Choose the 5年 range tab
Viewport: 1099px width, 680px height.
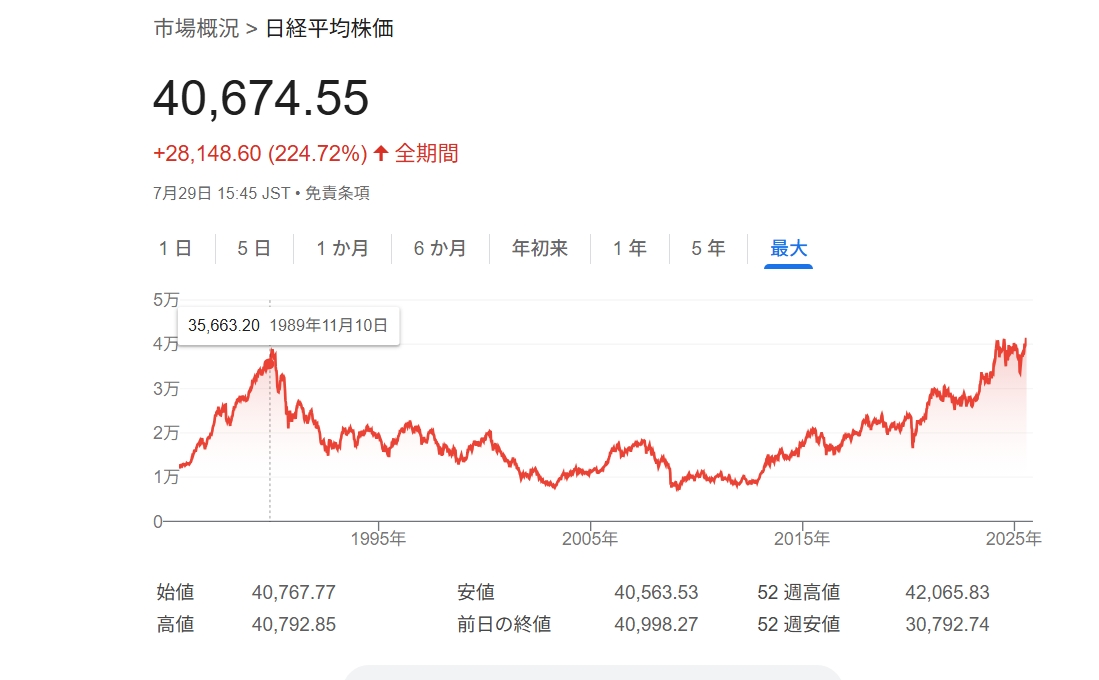[x=708, y=248]
